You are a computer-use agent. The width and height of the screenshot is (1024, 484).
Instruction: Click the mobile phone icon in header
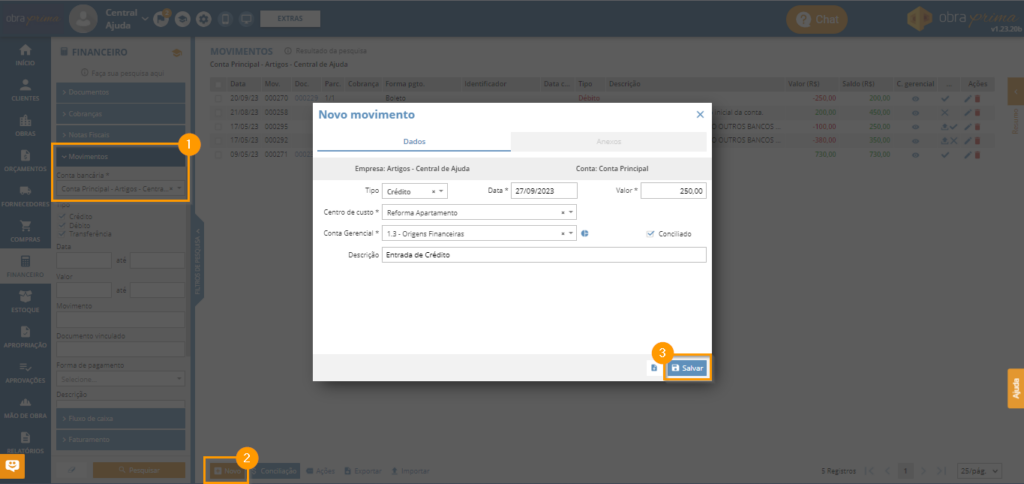click(x=225, y=19)
